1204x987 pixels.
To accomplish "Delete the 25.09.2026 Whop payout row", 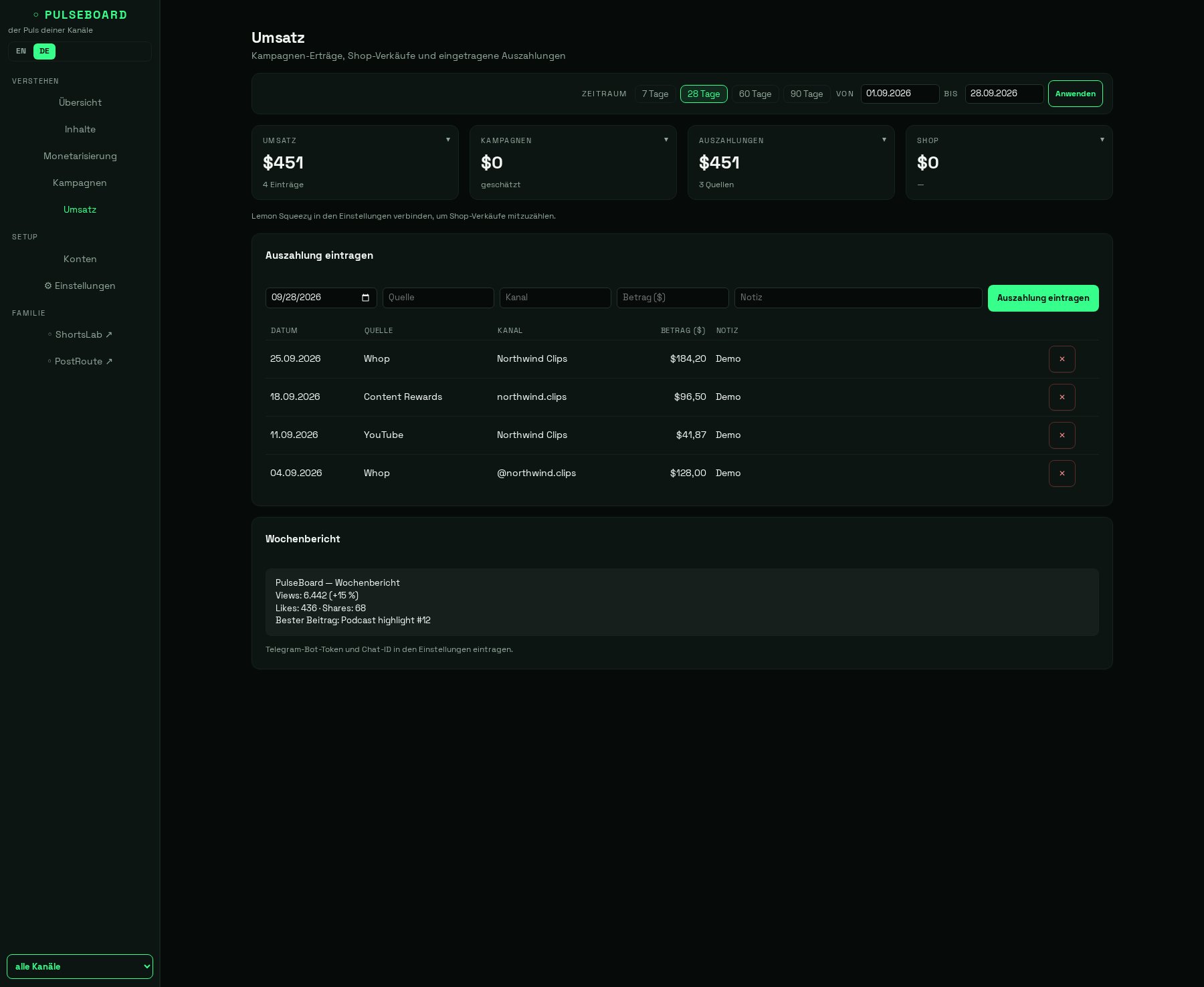I will pos(1062,359).
